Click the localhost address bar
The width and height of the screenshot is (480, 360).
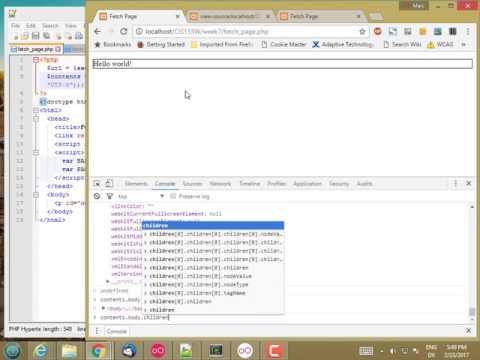point(247,32)
